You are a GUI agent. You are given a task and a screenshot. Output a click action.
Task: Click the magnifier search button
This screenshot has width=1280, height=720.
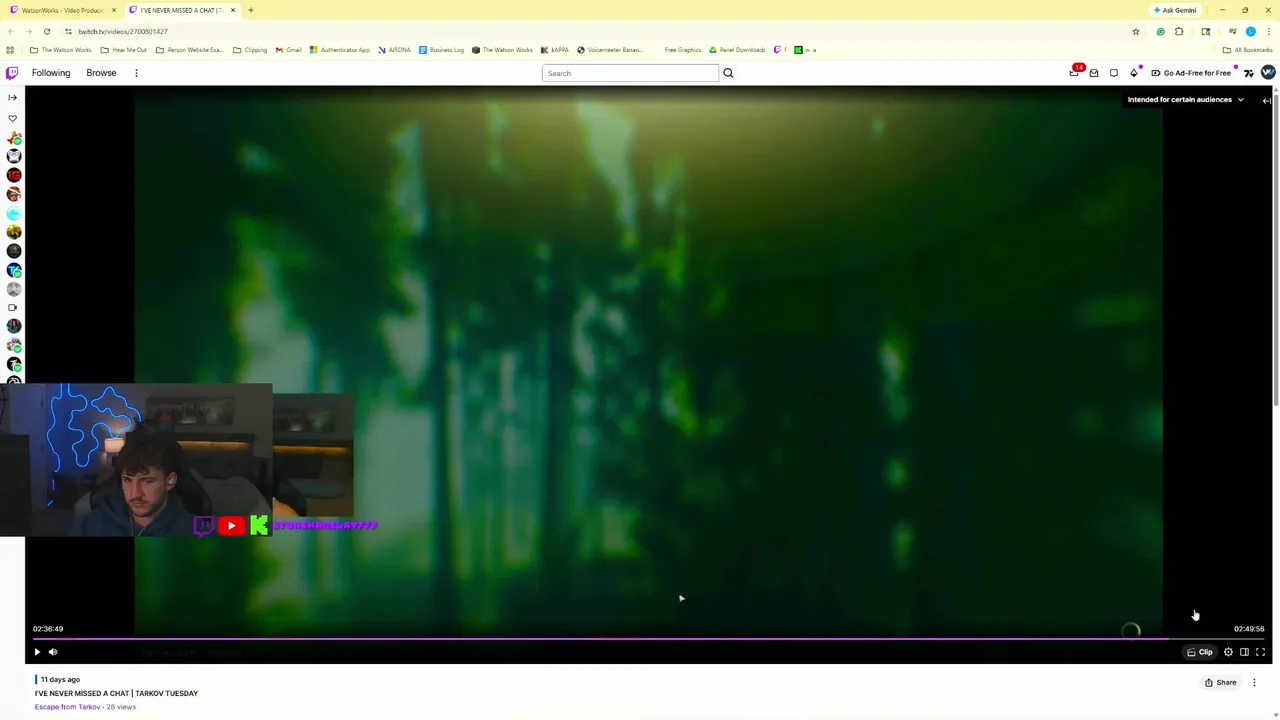728,73
